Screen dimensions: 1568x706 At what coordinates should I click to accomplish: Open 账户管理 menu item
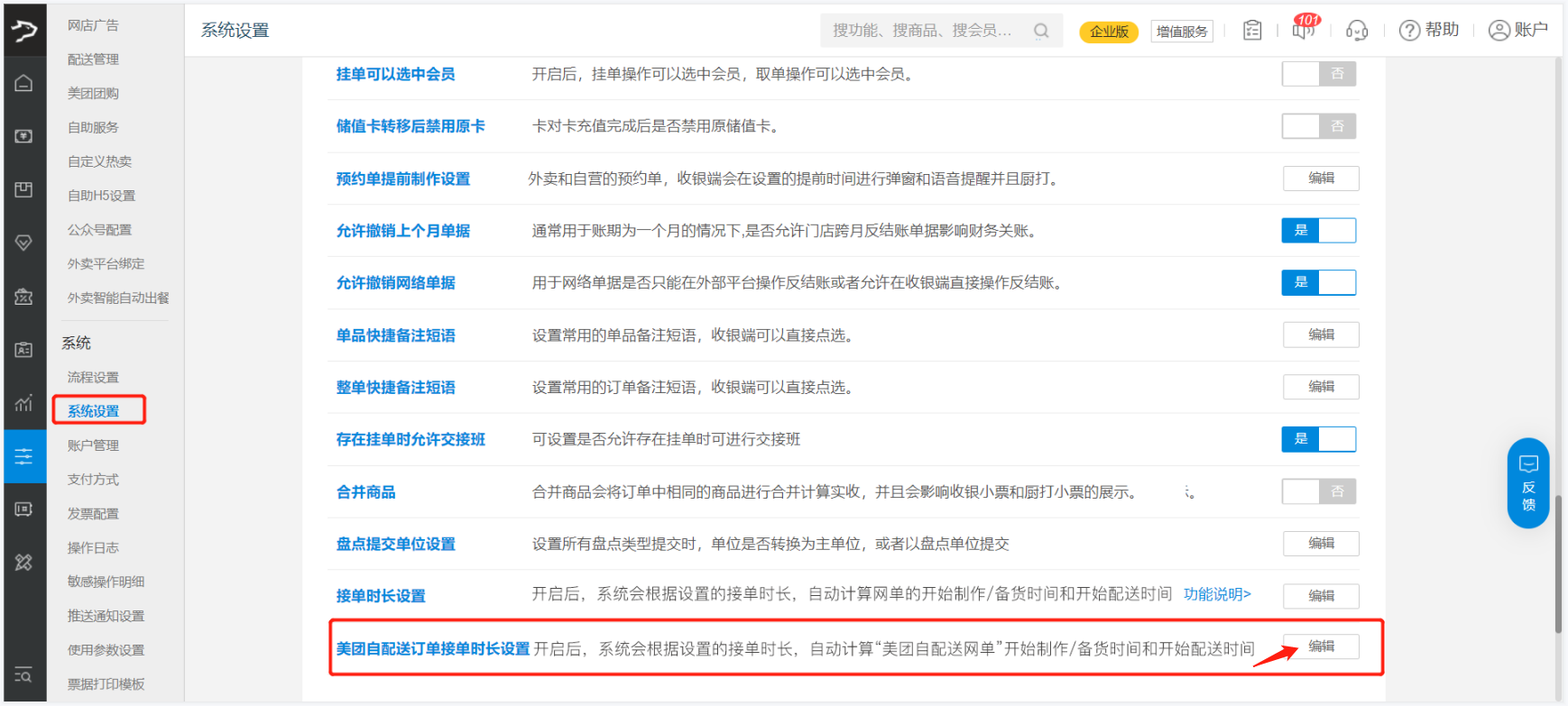pyautogui.click(x=93, y=445)
